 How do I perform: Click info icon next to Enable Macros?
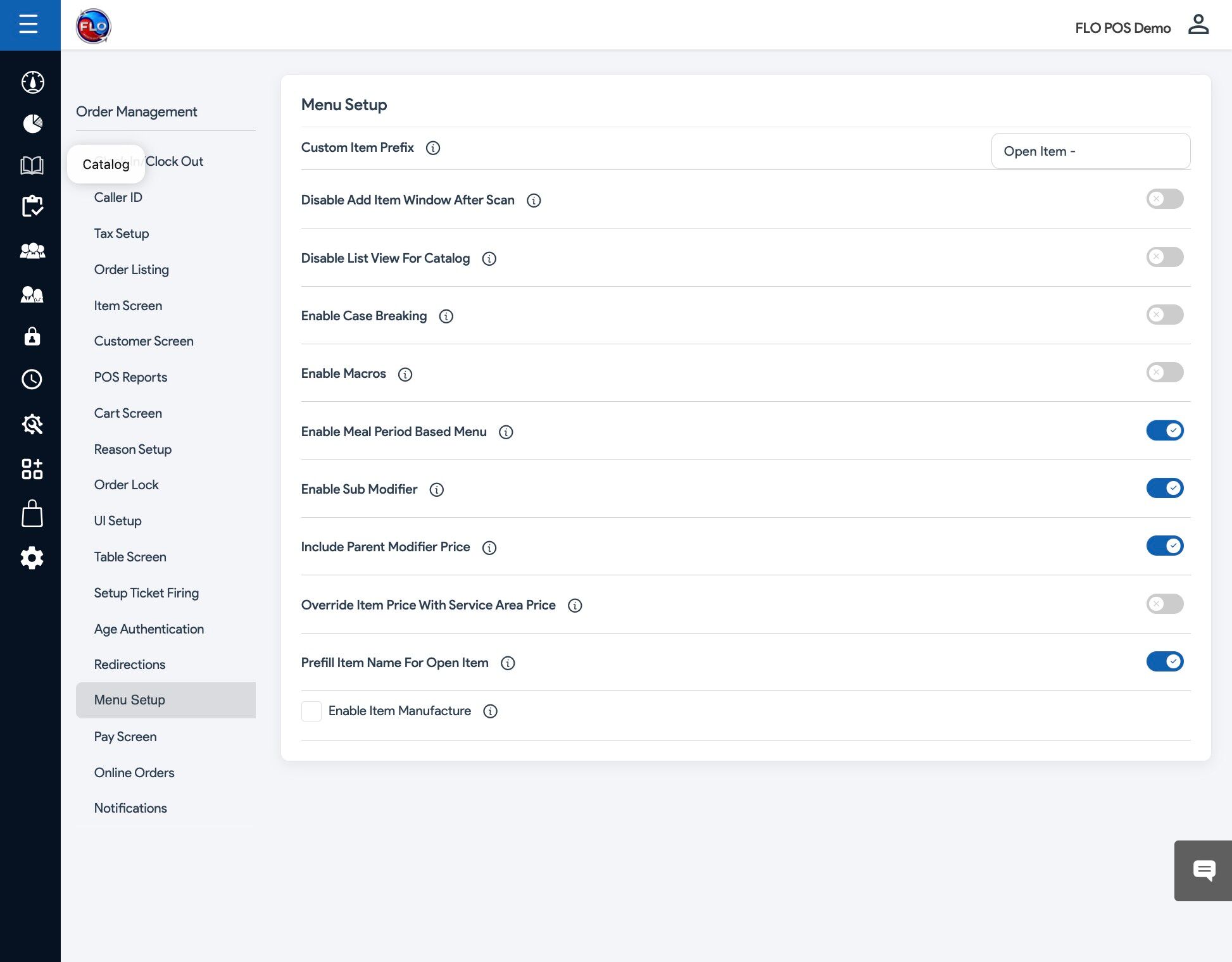point(405,374)
